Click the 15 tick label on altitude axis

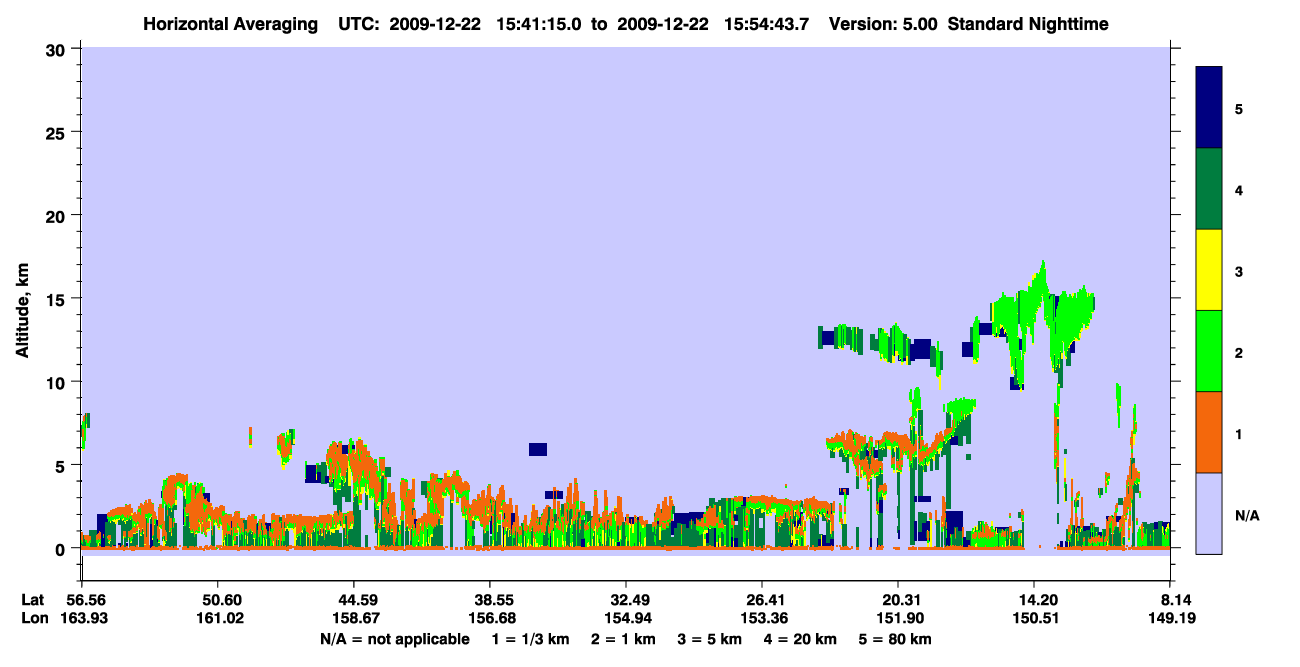click(58, 299)
